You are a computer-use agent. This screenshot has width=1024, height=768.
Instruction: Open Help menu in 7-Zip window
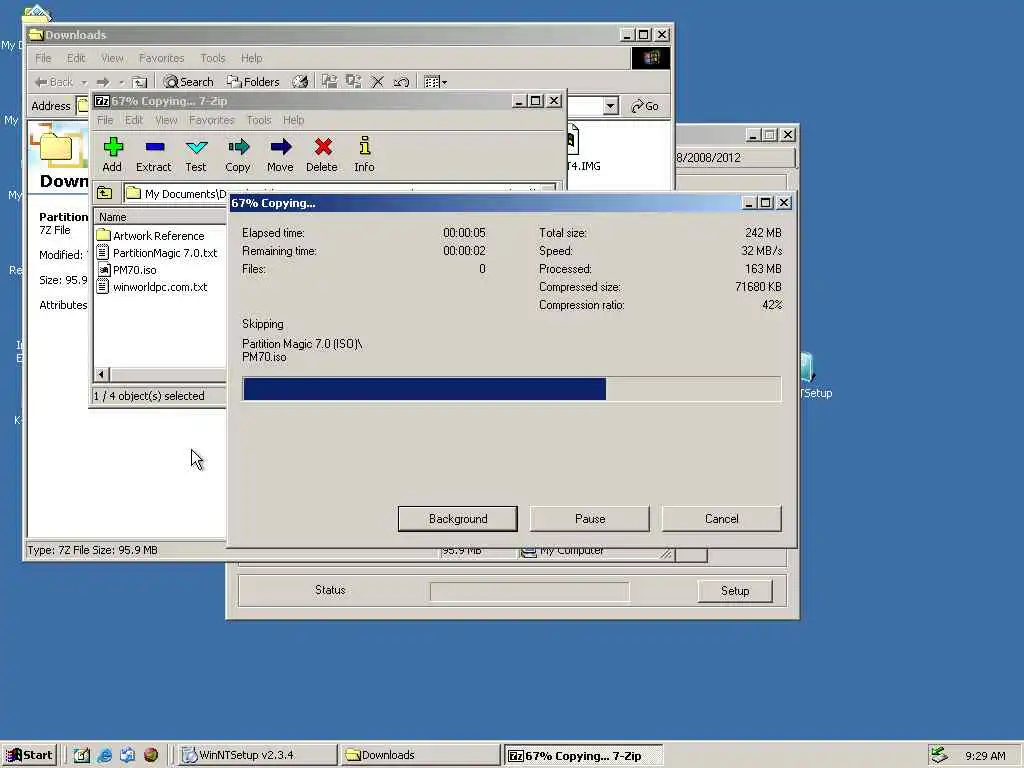point(293,120)
